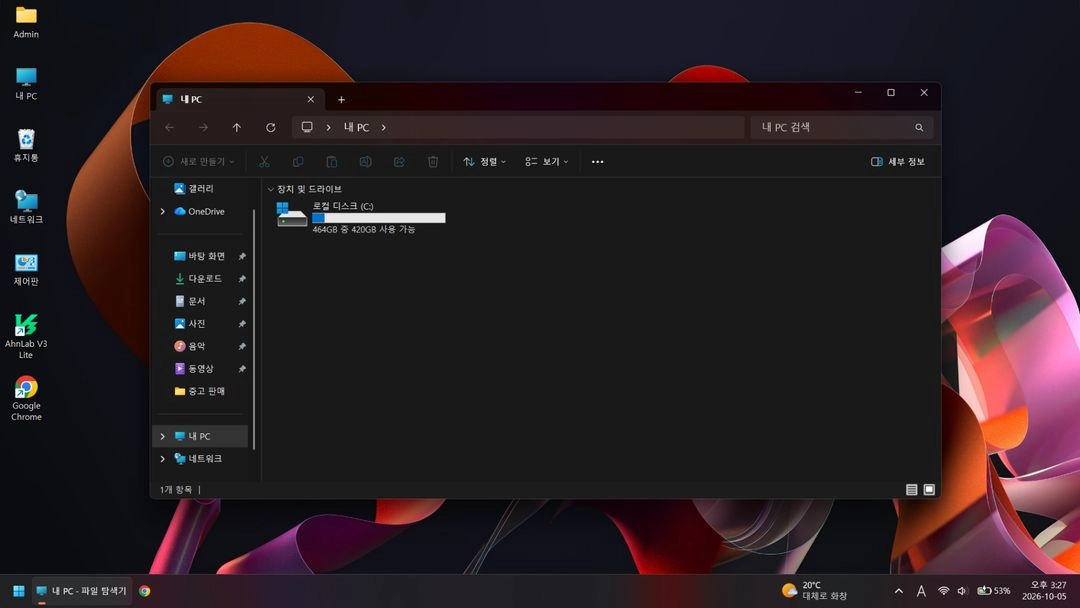Open 바탕 화면 in sidebar
Image resolution: width=1080 pixels, height=608 pixels.
click(200, 256)
